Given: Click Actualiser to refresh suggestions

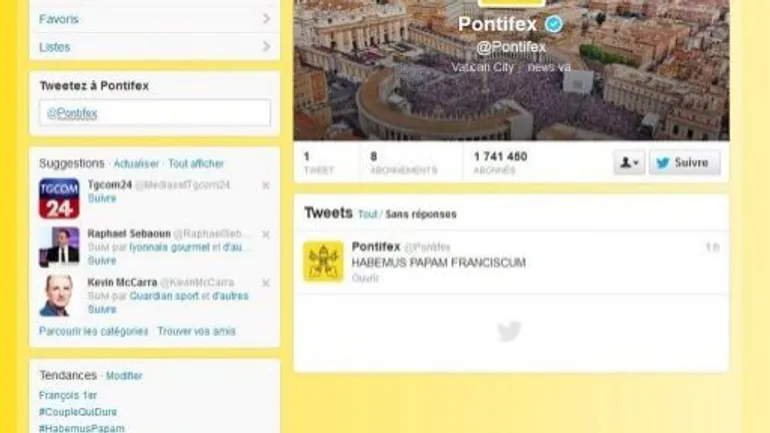Looking at the screenshot, I should point(137,163).
